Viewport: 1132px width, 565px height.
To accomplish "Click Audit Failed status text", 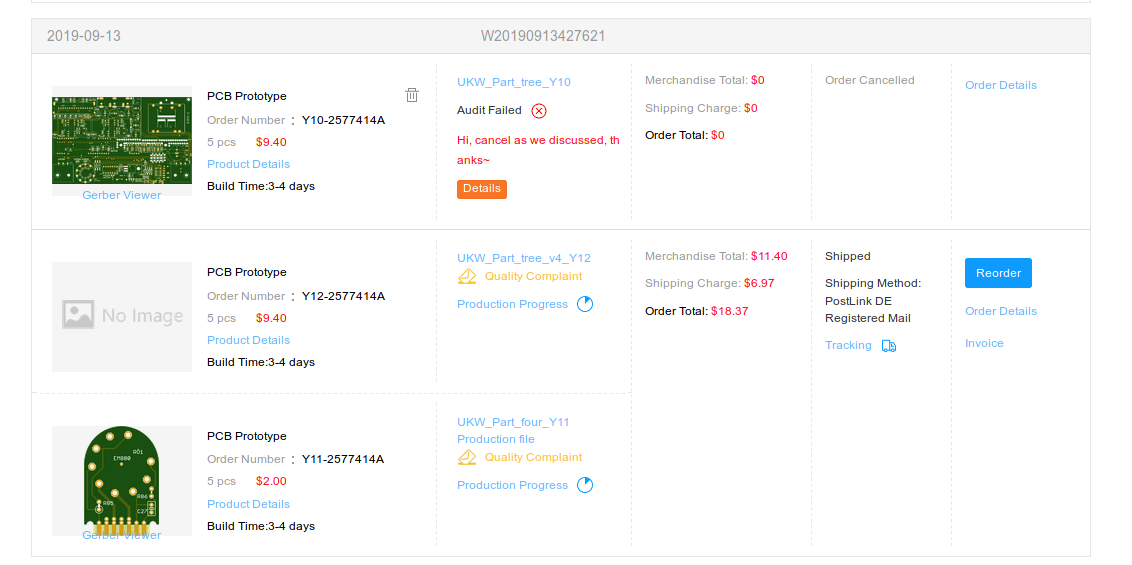I will click(489, 110).
